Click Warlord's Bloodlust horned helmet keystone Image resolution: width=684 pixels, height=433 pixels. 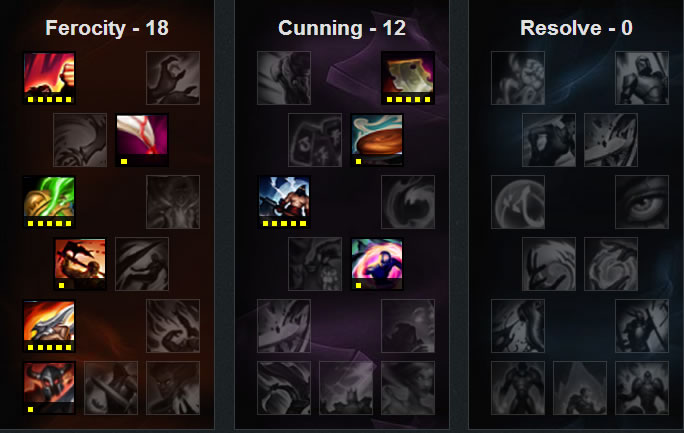coord(49,388)
